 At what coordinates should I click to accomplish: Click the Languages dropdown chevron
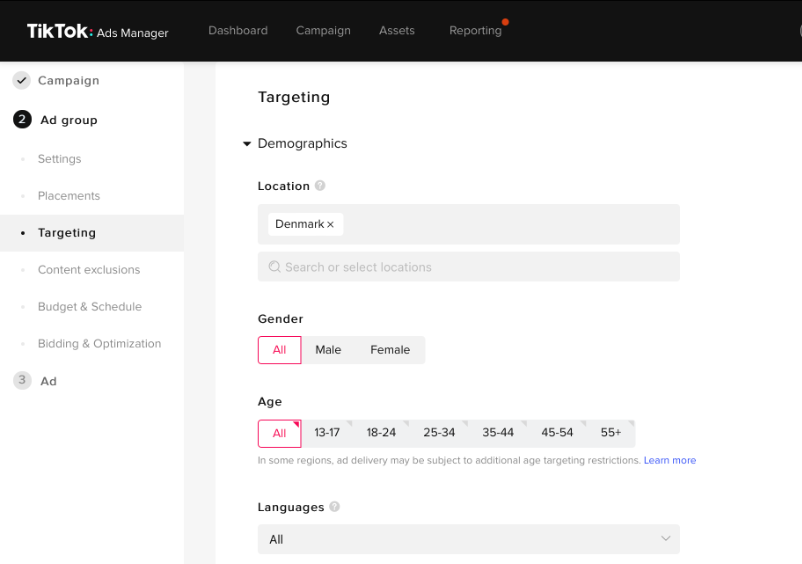coord(665,538)
